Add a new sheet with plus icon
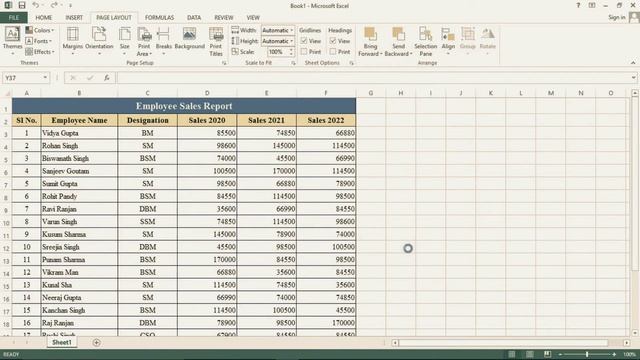The width and height of the screenshot is (640, 360). click(96, 342)
